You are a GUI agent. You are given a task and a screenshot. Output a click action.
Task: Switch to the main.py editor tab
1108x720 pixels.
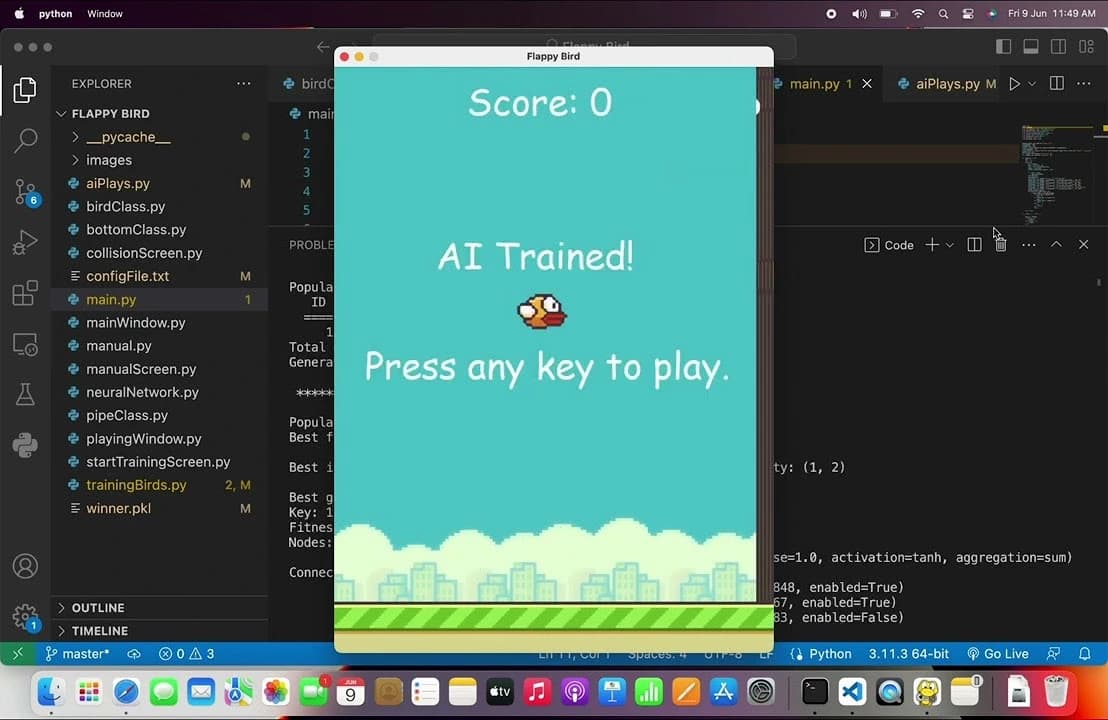814,83
